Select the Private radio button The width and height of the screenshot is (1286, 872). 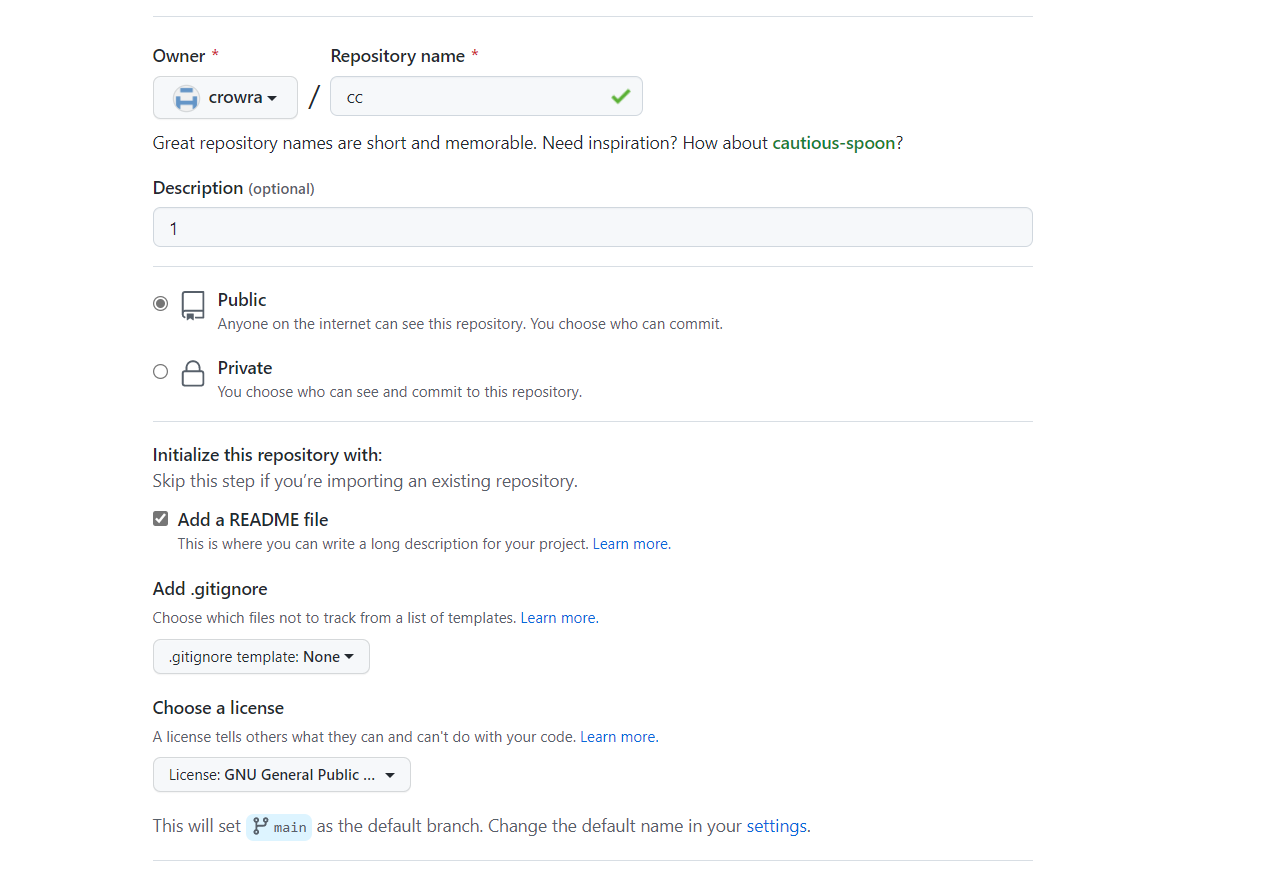pos(161,371)
